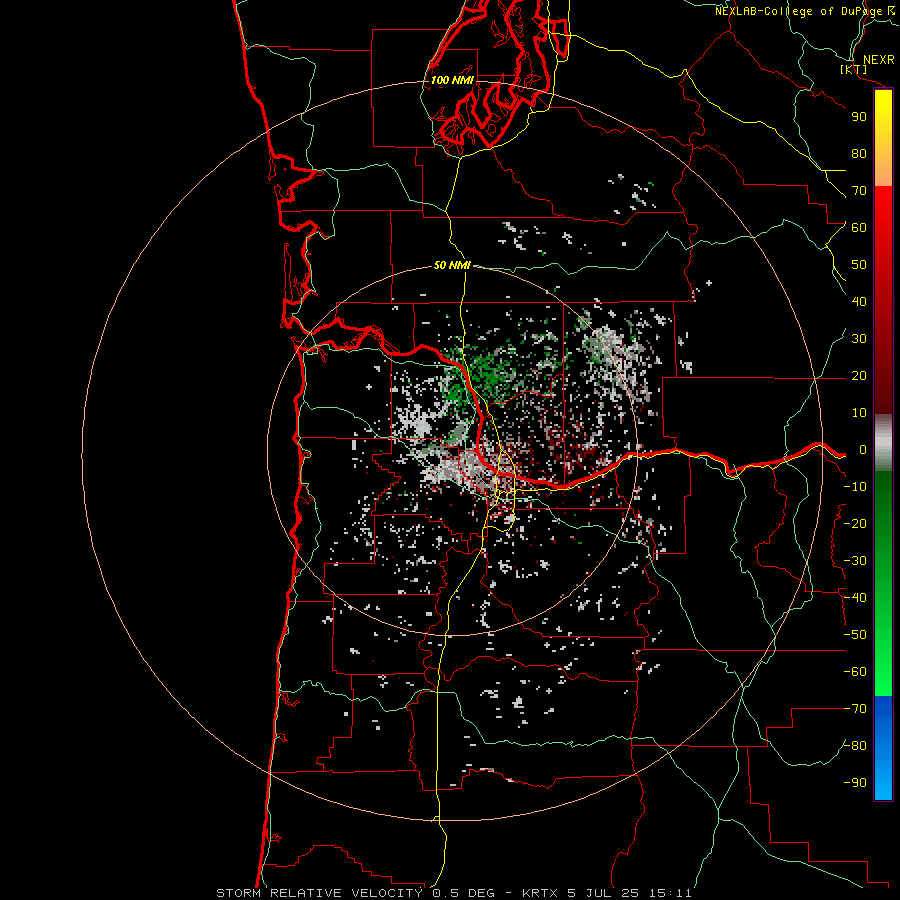Click the "-70" scale value
The image size is (900, 900).
click(x=855, y=709)
